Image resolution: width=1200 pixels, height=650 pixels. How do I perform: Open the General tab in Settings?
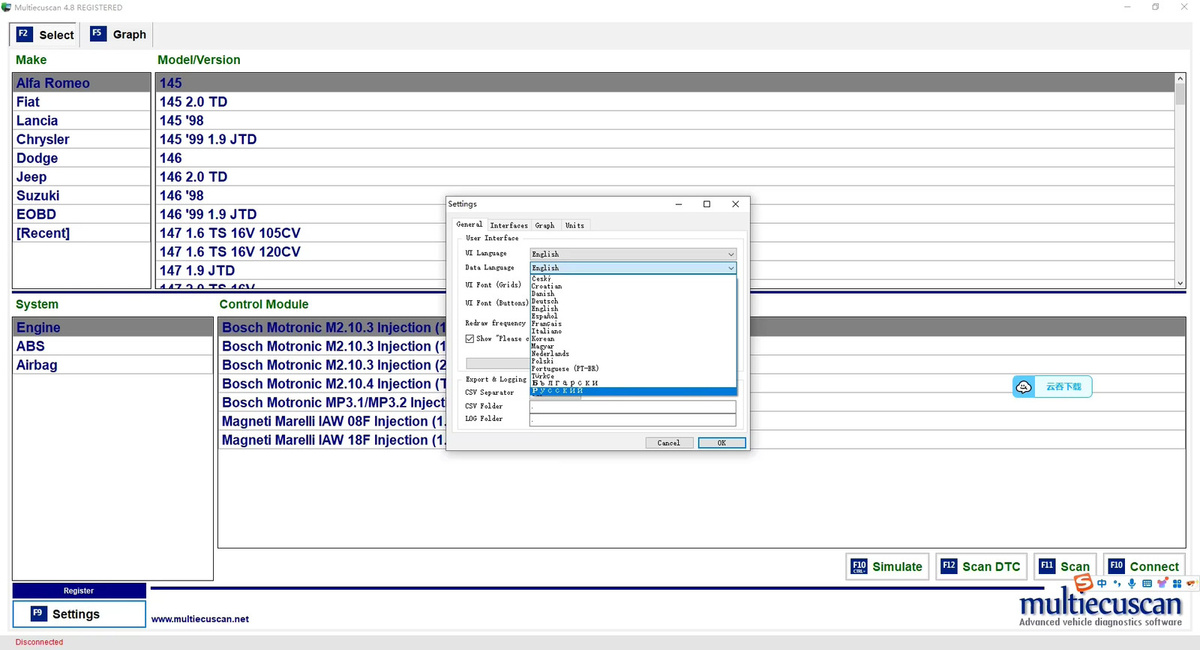[469, 225]
